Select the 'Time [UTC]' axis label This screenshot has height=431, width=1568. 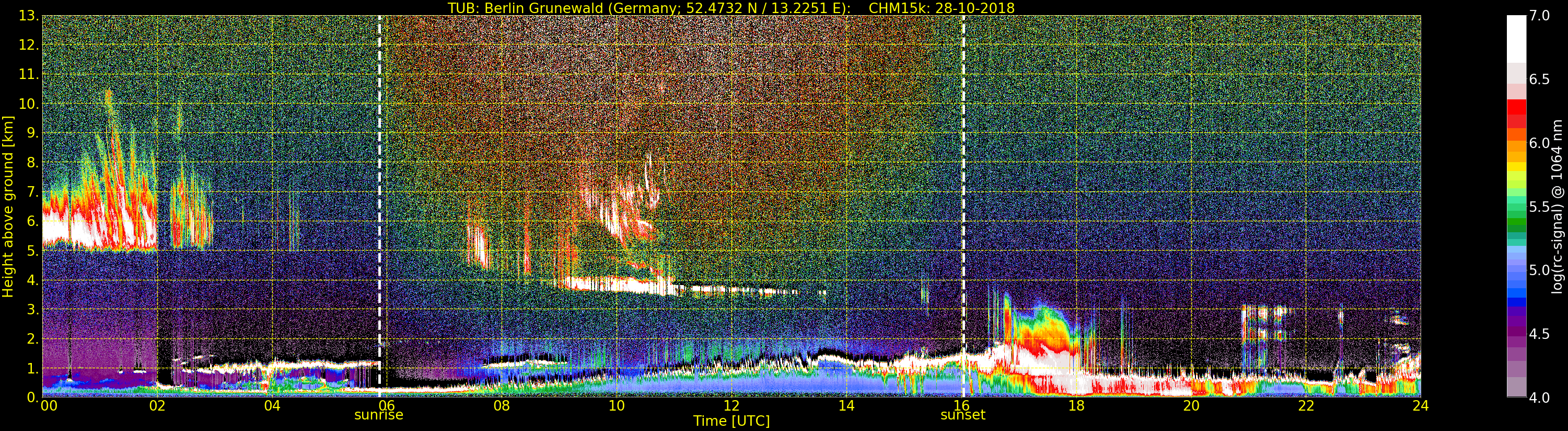[731, 421]
